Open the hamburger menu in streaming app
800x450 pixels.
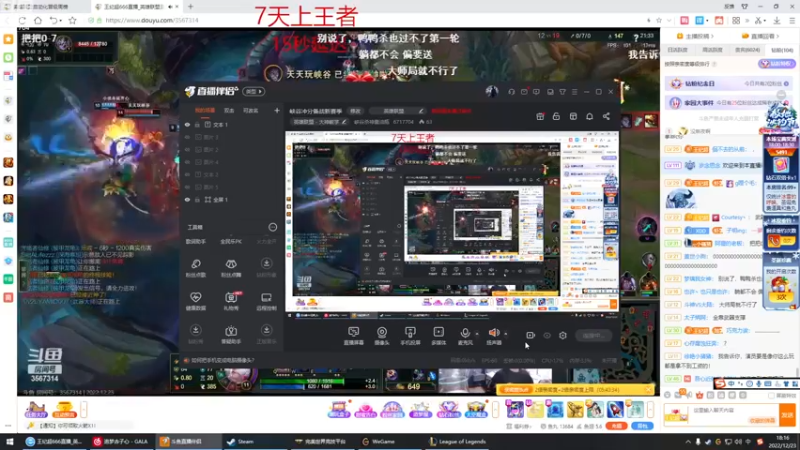[574, 92]
